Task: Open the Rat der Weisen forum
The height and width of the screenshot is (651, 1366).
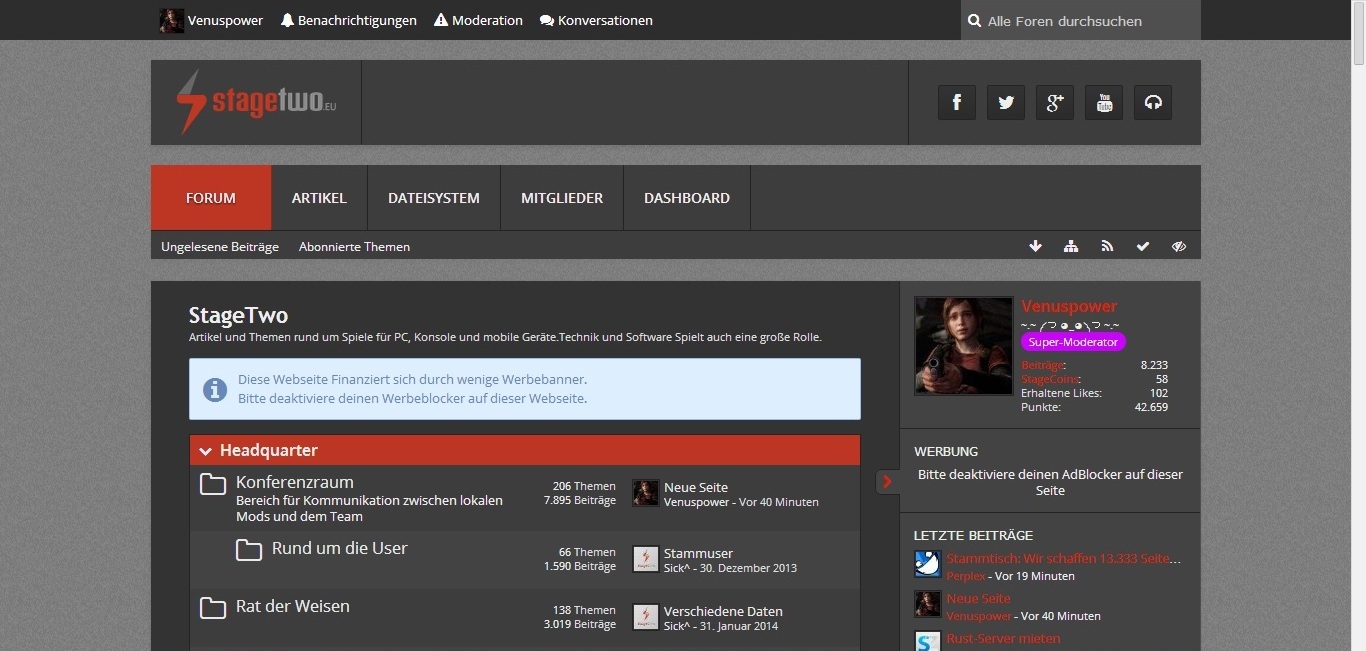Action: 293,606
